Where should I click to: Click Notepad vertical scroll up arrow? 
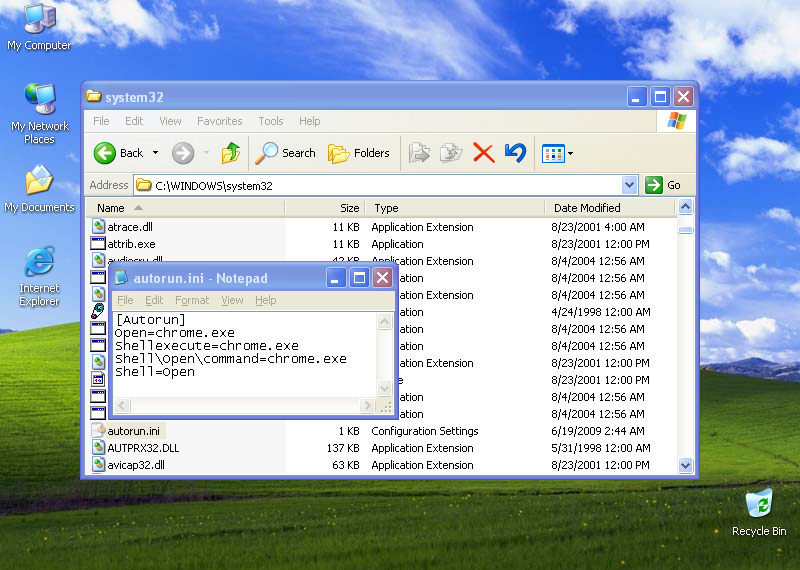pos(384,321)
